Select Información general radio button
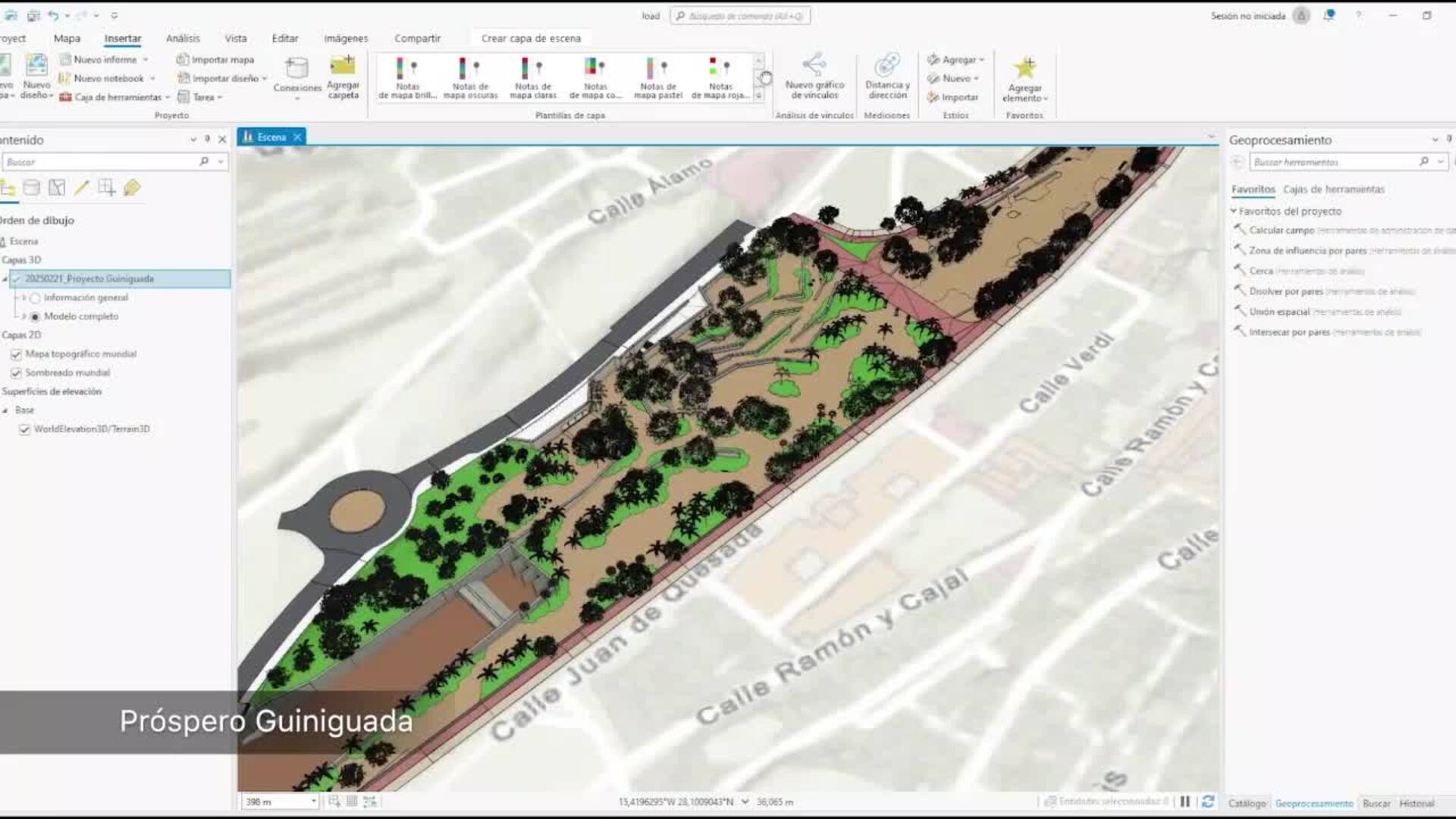Screen dimensions: 1456x819 35,298
